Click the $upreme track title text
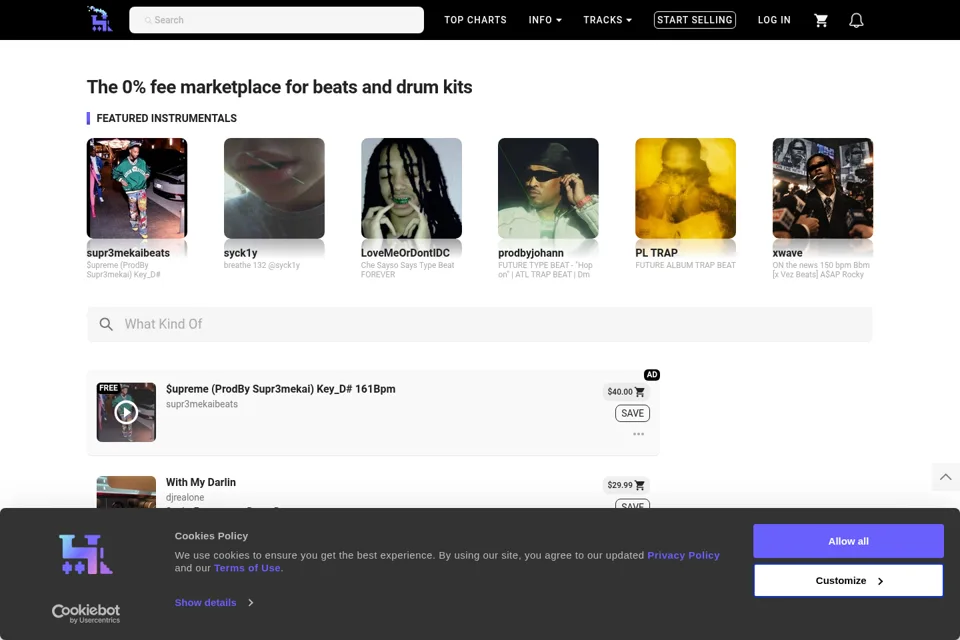960x640 pixels. point(280,389)
